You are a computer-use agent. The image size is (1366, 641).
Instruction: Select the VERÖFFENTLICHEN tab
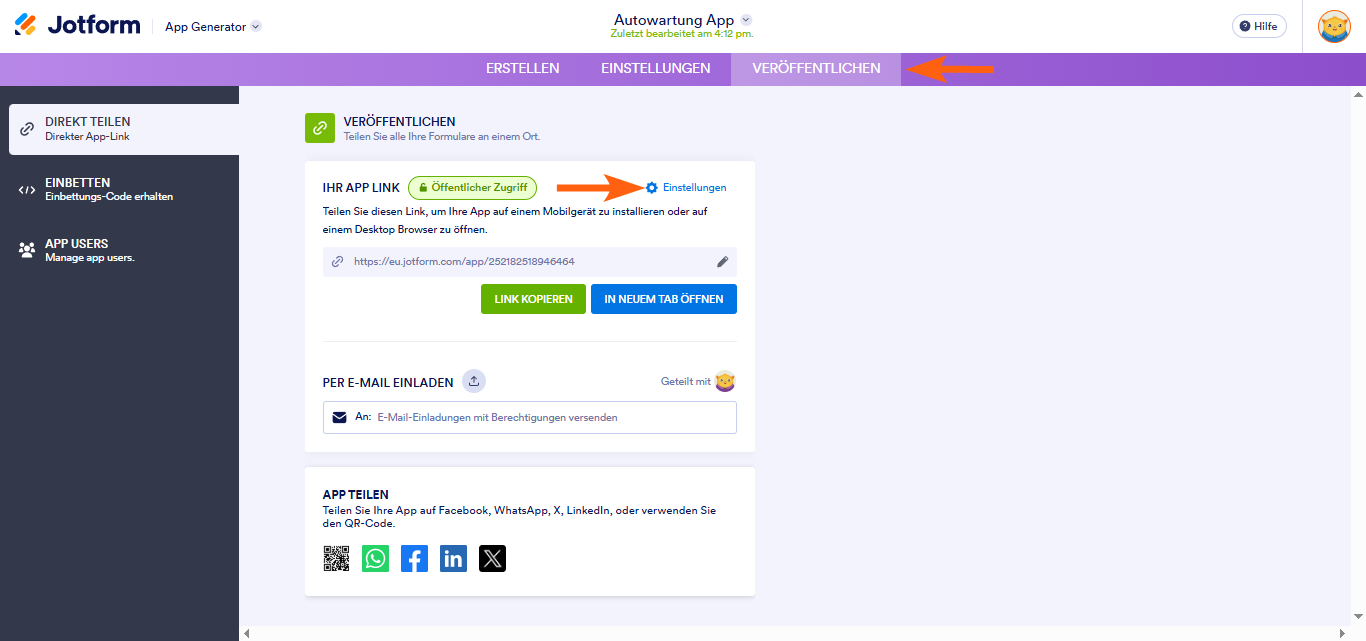[816, 69]
